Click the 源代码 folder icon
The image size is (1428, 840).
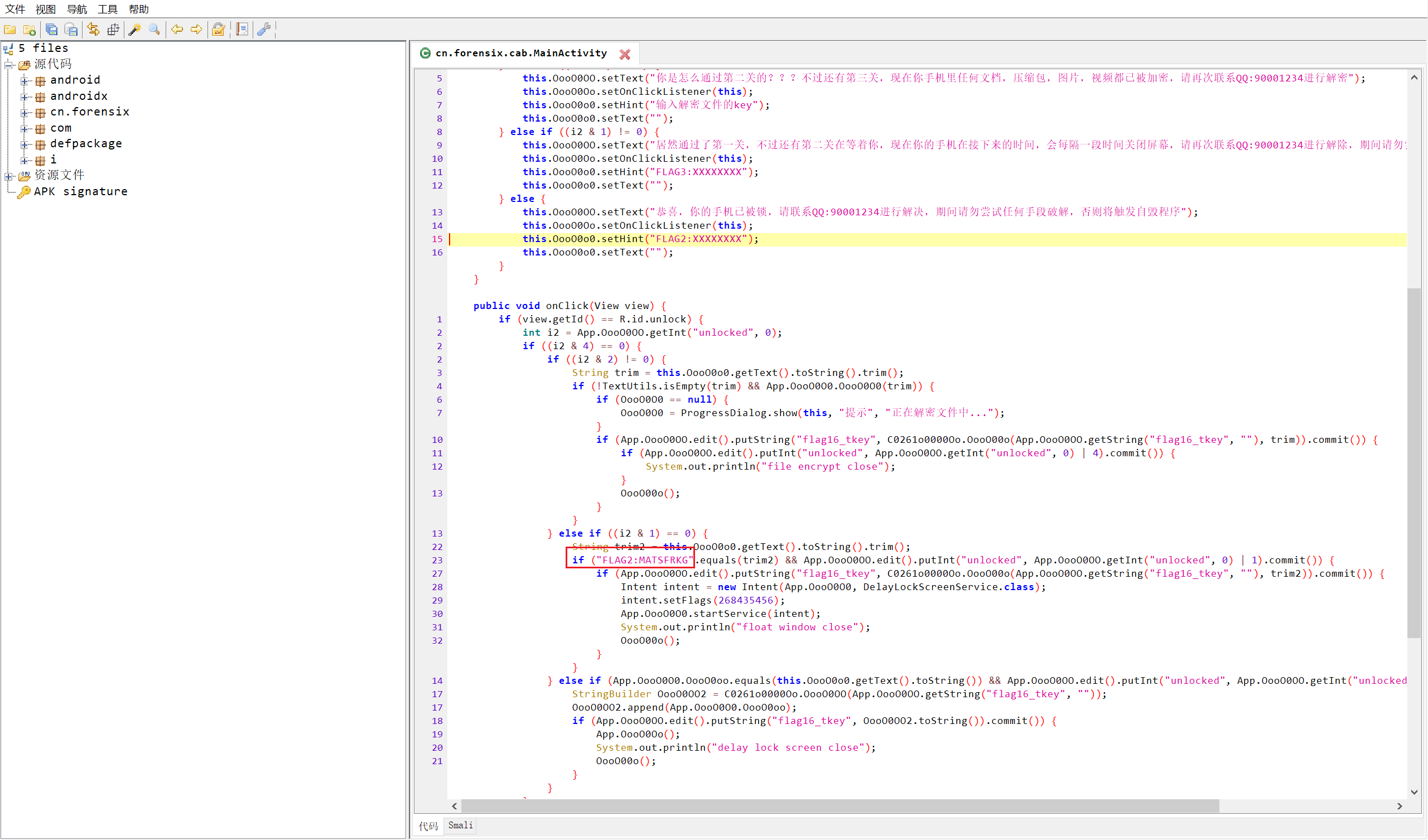coord(25,65)
